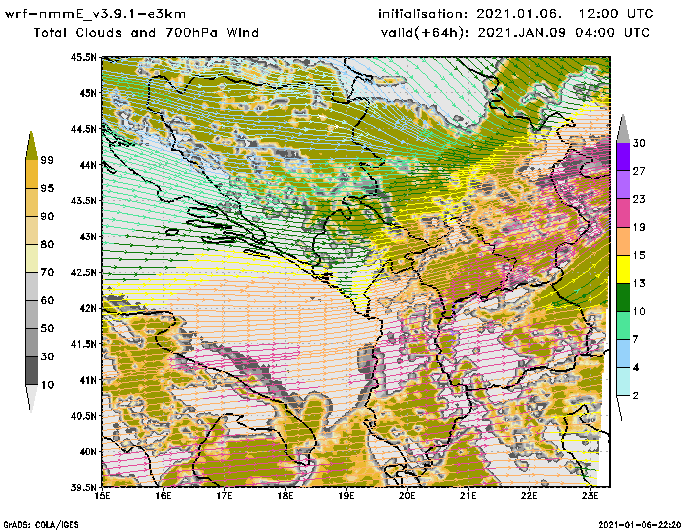Image resolution: width=700 pixels, height=530 pixels.
Task: Click the '20E' longitude label
Action: (407, 496)
